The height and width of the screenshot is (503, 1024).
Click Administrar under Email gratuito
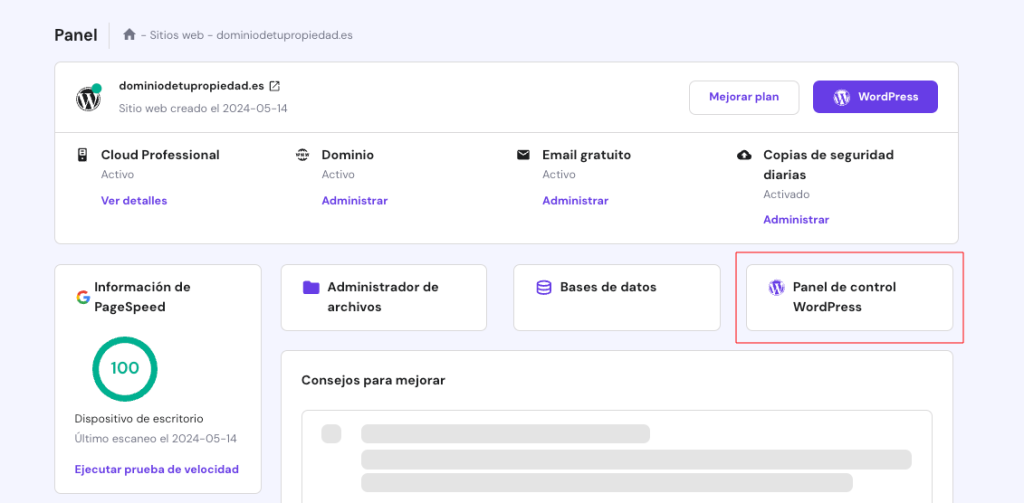coord(575,201)
